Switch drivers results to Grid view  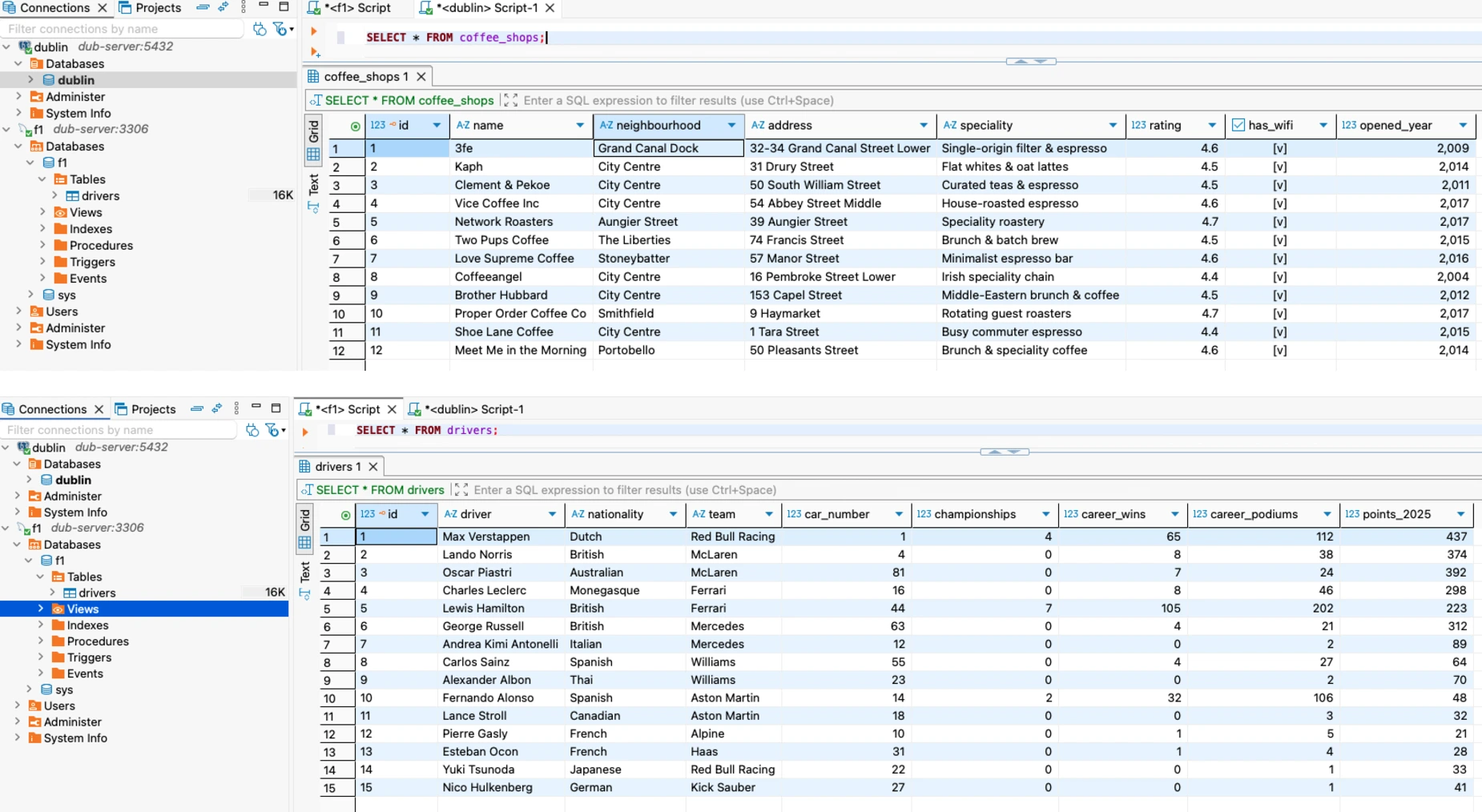304,529
